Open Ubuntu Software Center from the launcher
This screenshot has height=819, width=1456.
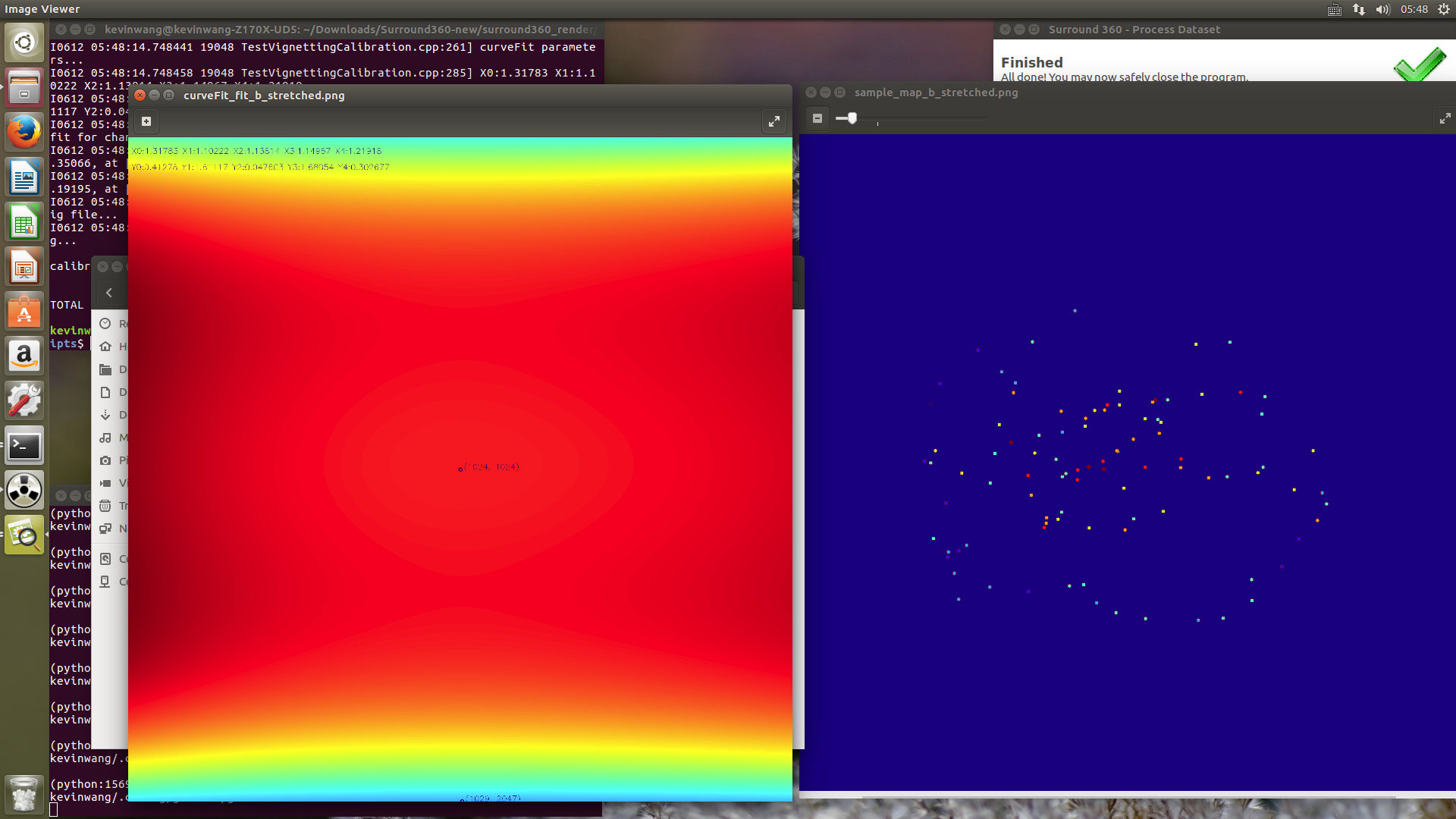pos(24,311)
